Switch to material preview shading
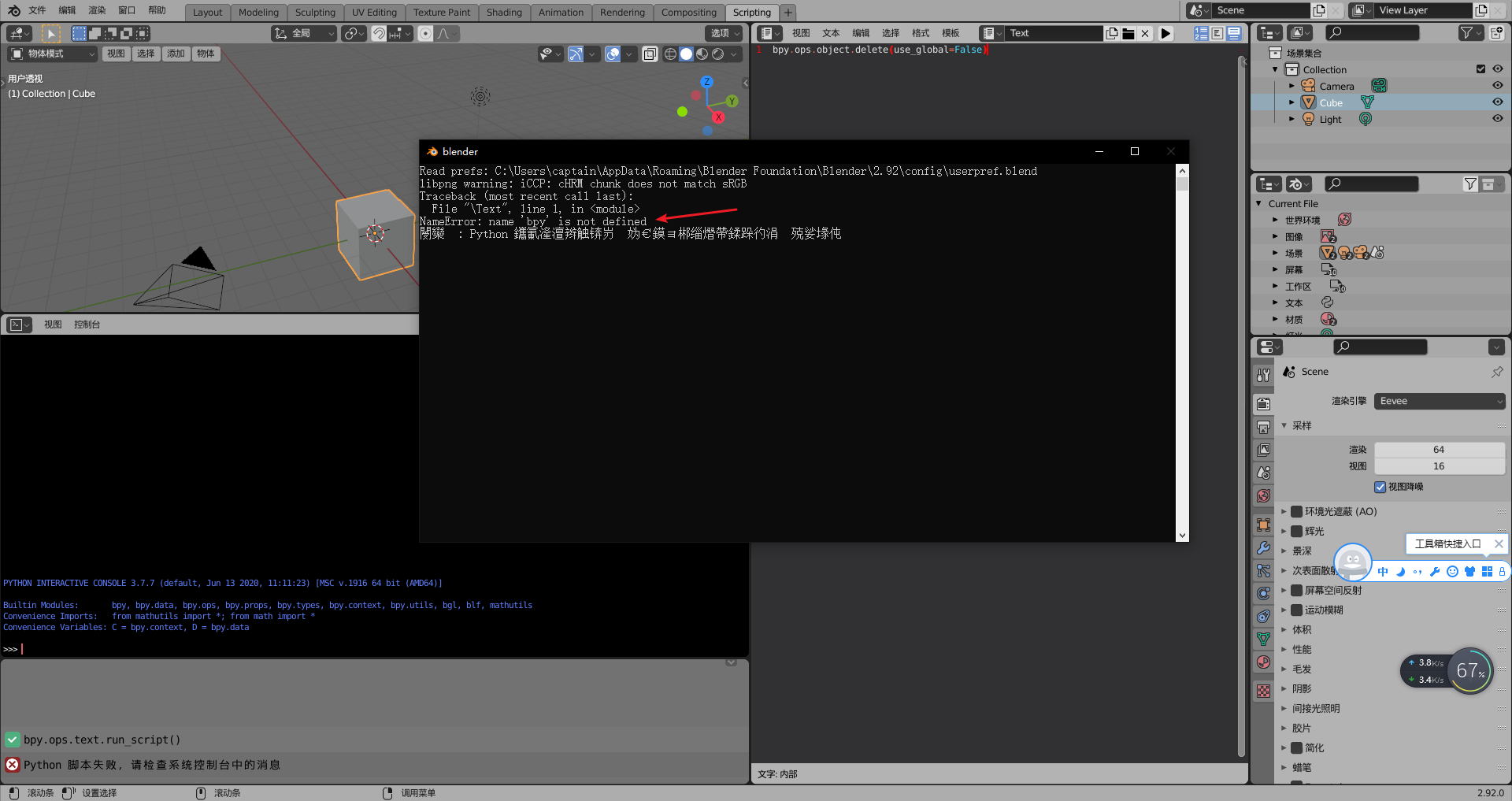Screen dimensions: 1512x801 coord(702,54)
